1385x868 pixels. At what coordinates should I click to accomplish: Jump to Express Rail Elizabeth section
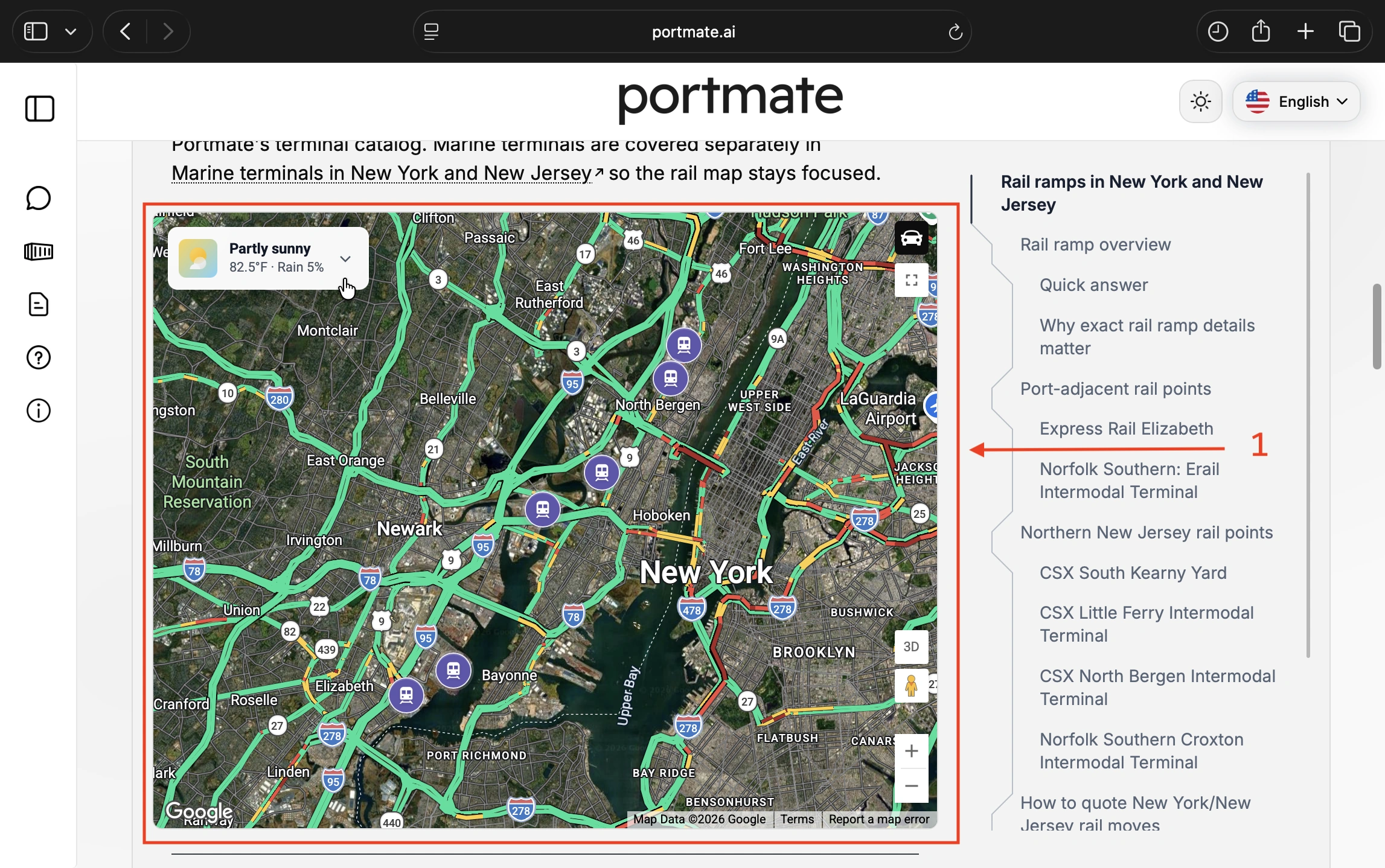point(1126,429)
